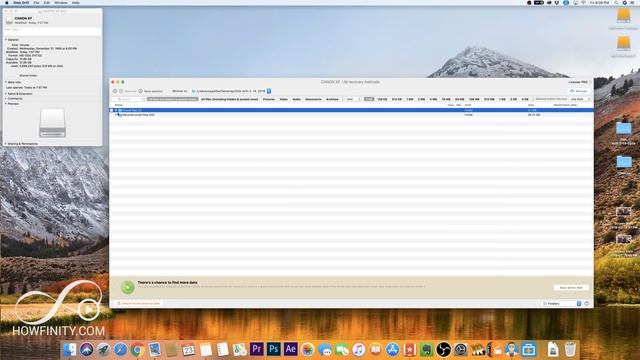Collapse General section in CANON XF info
Image resolution: width=640 pixels, height=360 pixels.
coord(6,40)
